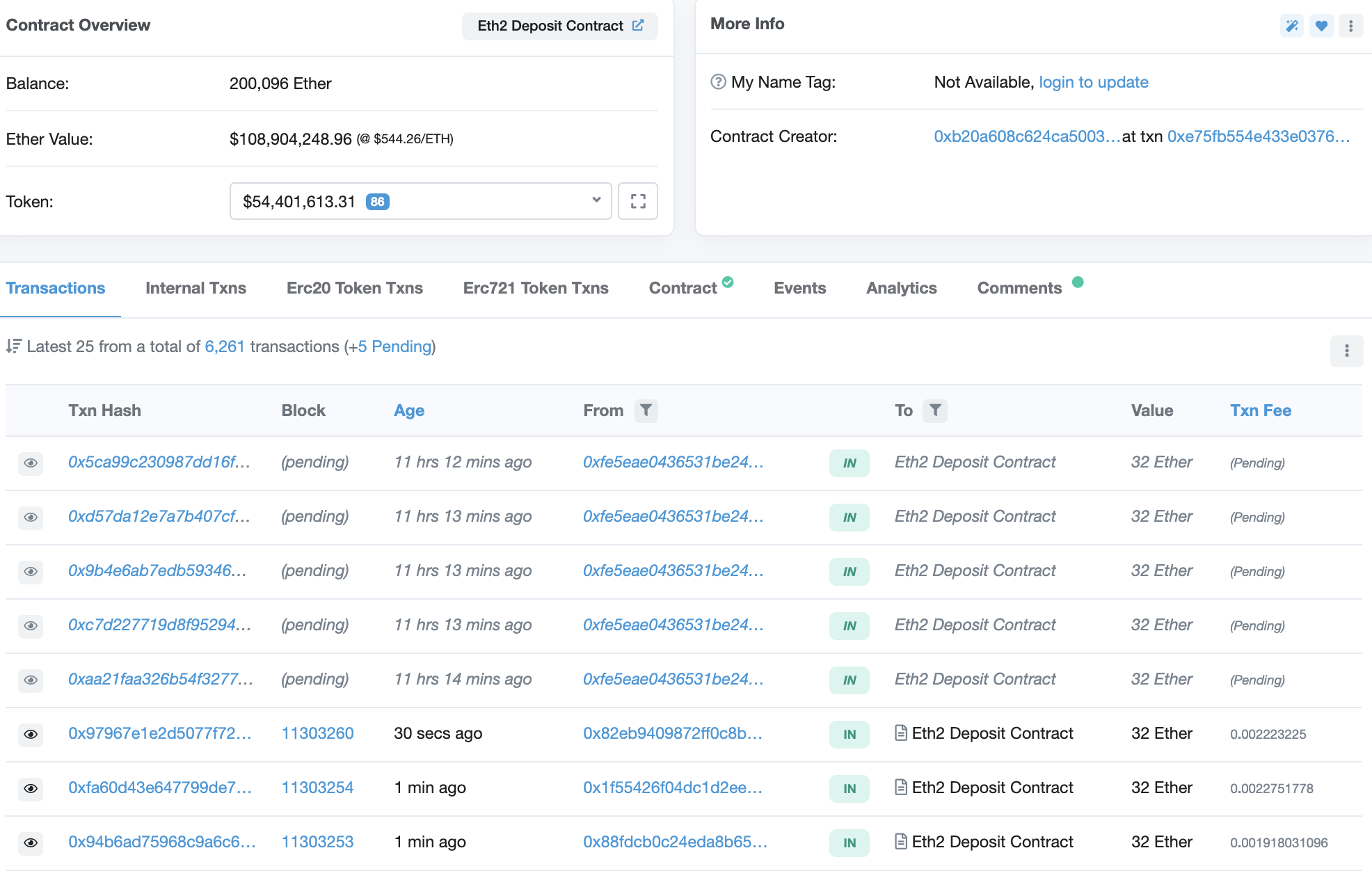Click the fullscreen token view icon

coord(638,201)
